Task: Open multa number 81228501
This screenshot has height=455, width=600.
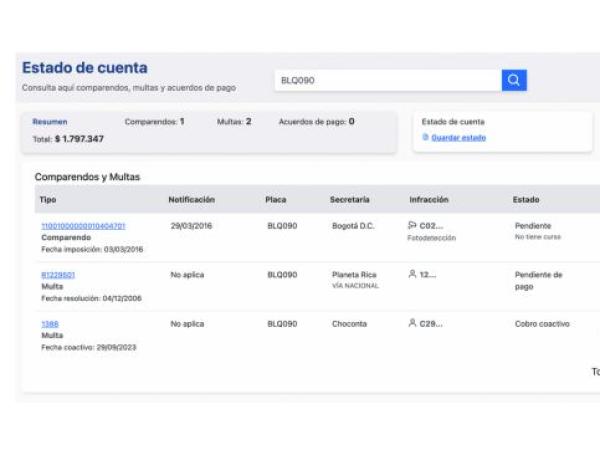Action: [x=58, y=275]
